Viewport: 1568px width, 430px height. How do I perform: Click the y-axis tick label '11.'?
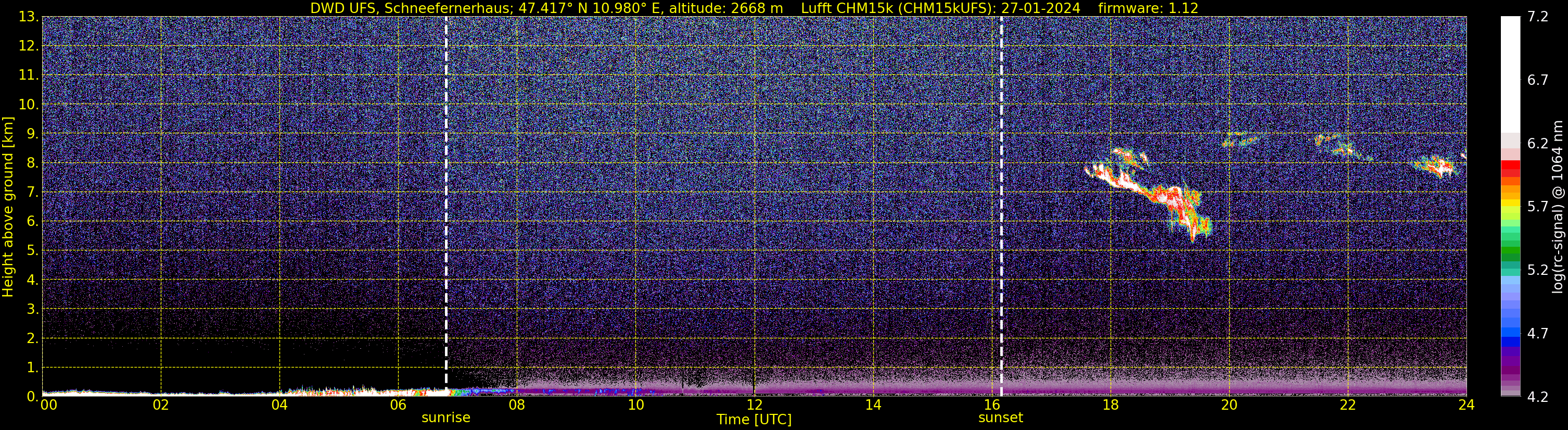coord(29,75)
